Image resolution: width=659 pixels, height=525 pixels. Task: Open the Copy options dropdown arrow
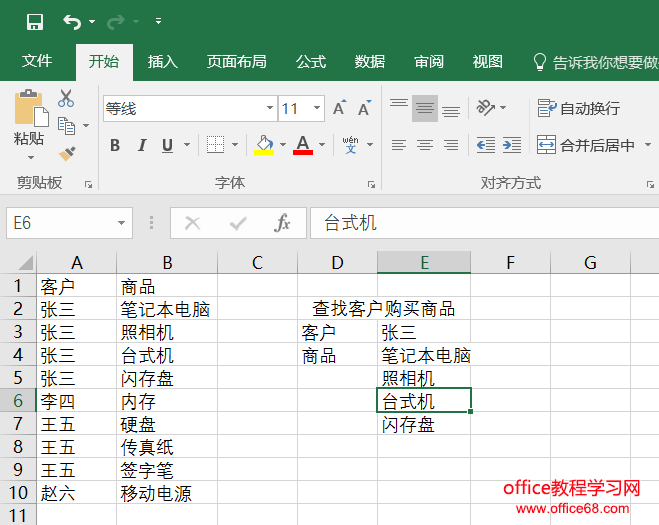click(86, 125)
